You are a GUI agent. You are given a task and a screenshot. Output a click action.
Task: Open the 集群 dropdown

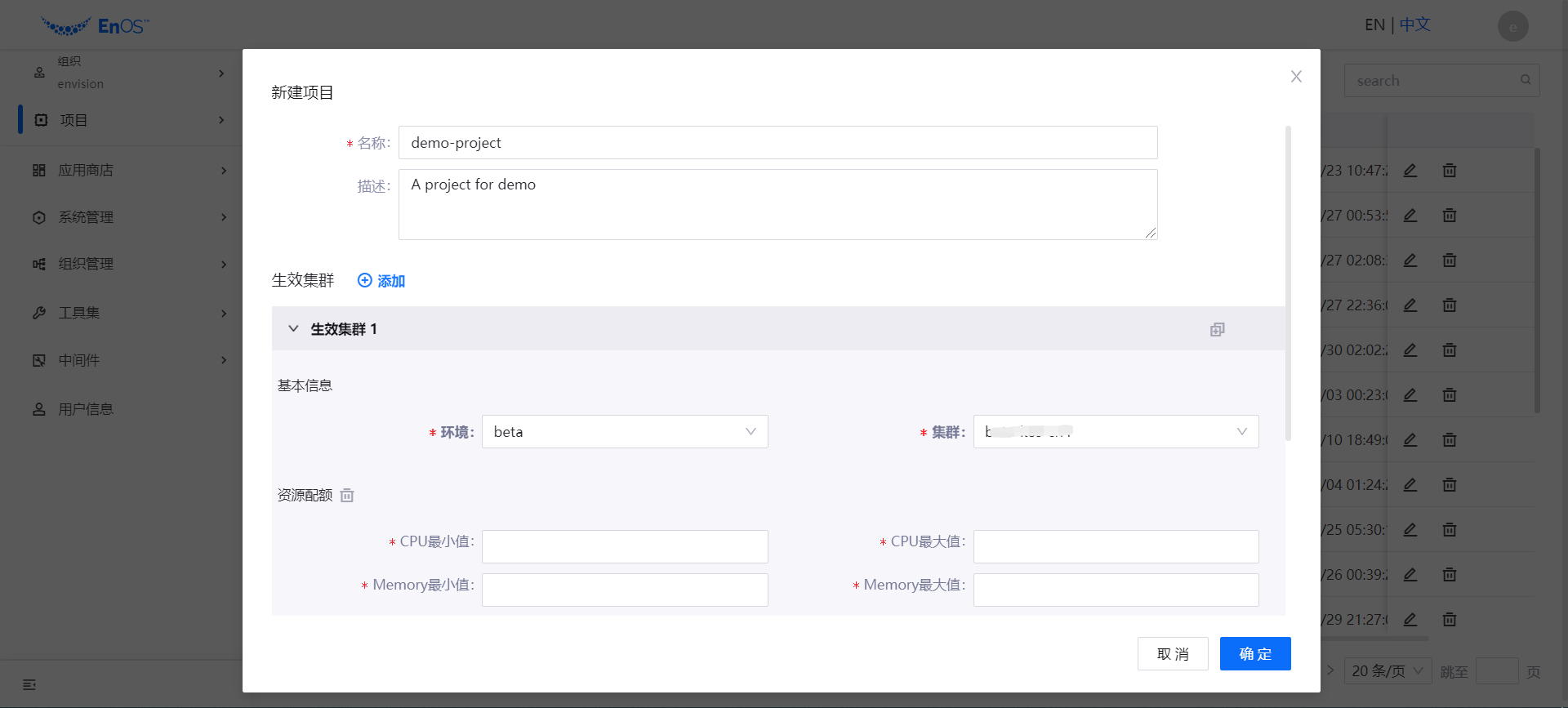[1116, 431]
